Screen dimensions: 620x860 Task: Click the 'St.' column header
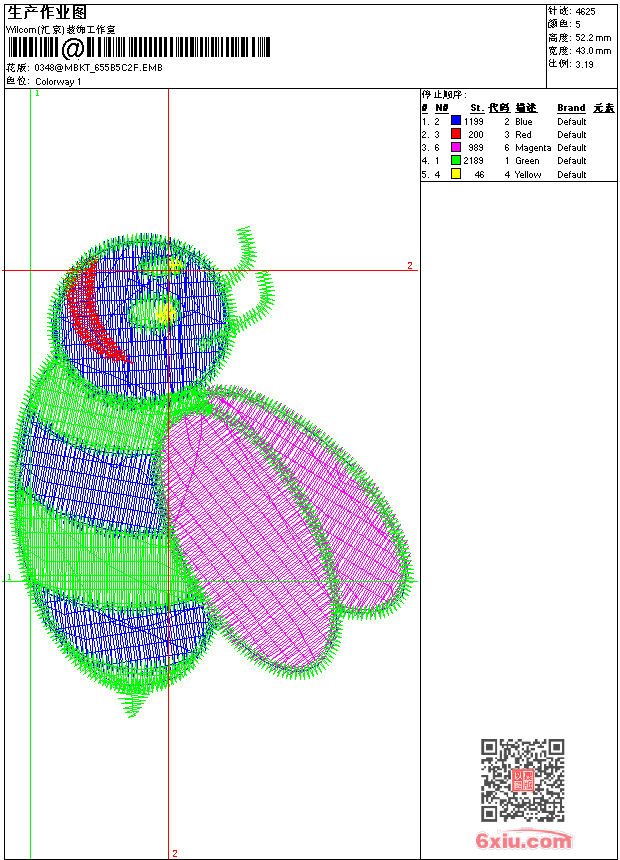(x=477, y=108)
